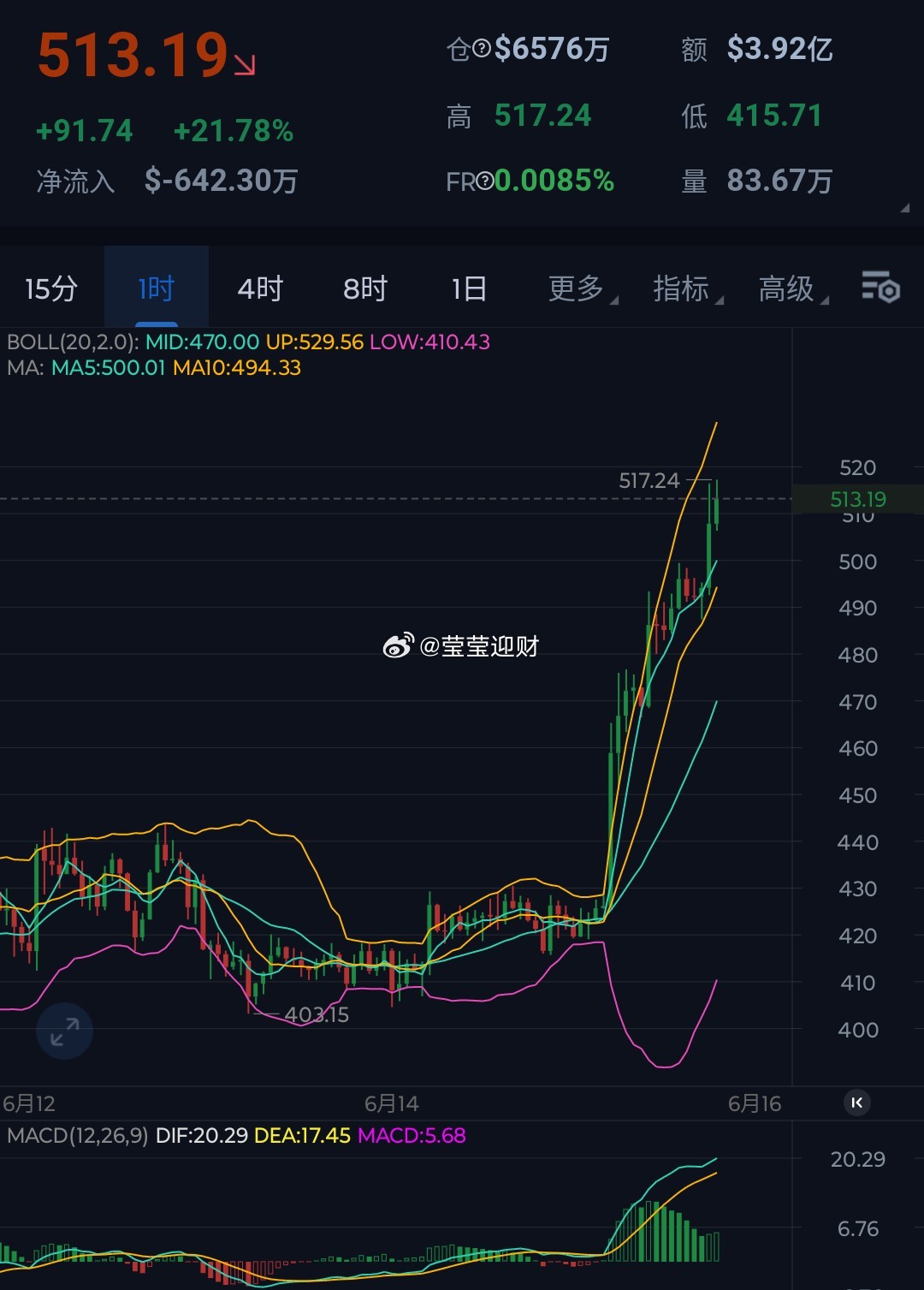924x1290 pixels.
Task: Click 20.29 MACD axis label
Action: coord(858,1160)
